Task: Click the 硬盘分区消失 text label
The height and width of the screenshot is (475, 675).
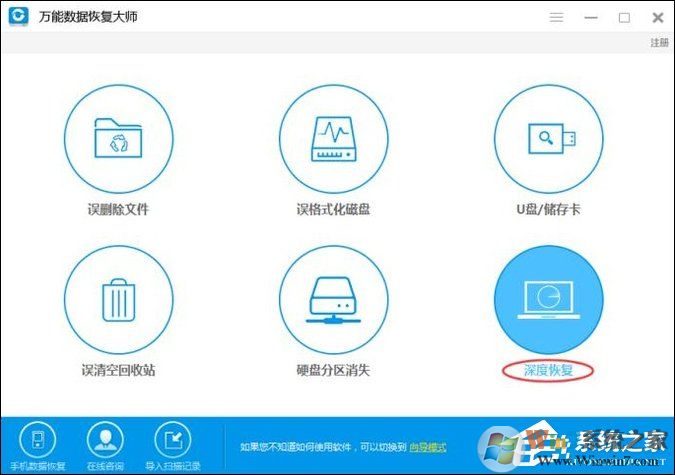Action: tap(335, 370)
